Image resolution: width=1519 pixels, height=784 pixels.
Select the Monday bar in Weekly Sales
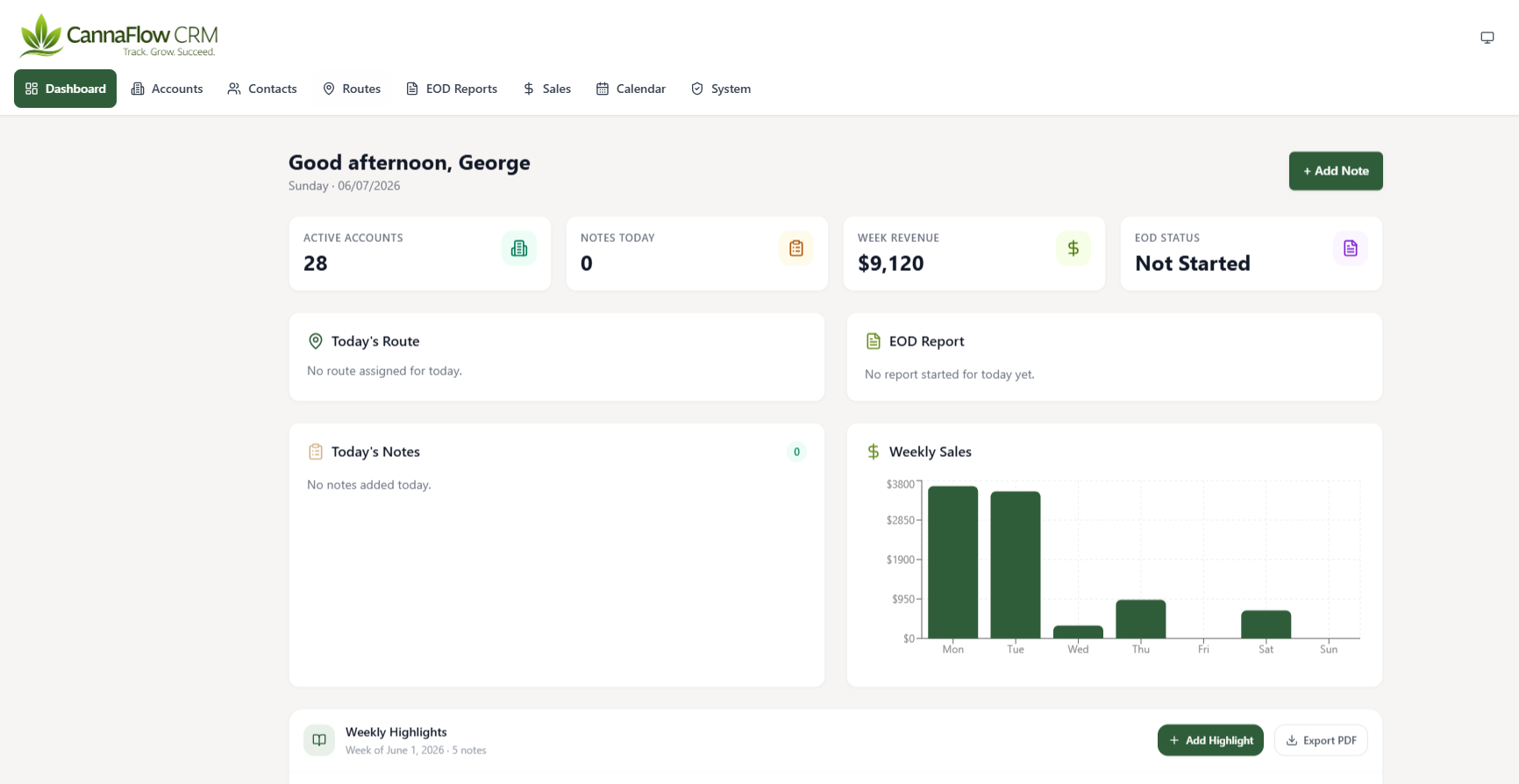953,562
